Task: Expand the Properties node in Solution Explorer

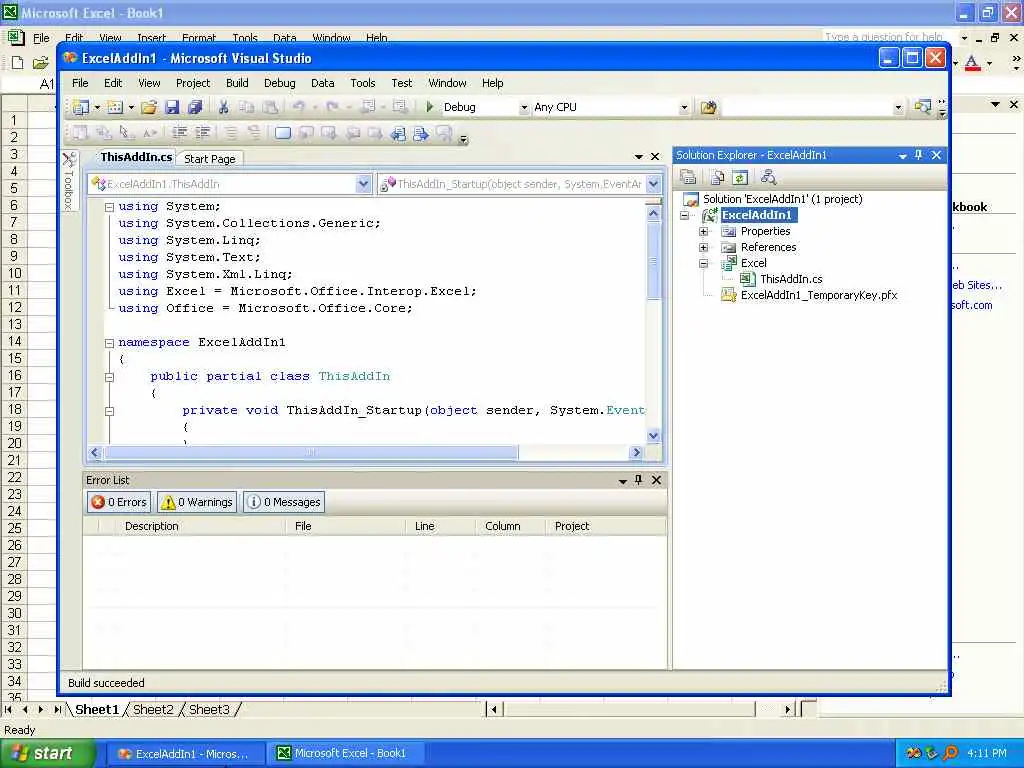Action: coord(703,231)
